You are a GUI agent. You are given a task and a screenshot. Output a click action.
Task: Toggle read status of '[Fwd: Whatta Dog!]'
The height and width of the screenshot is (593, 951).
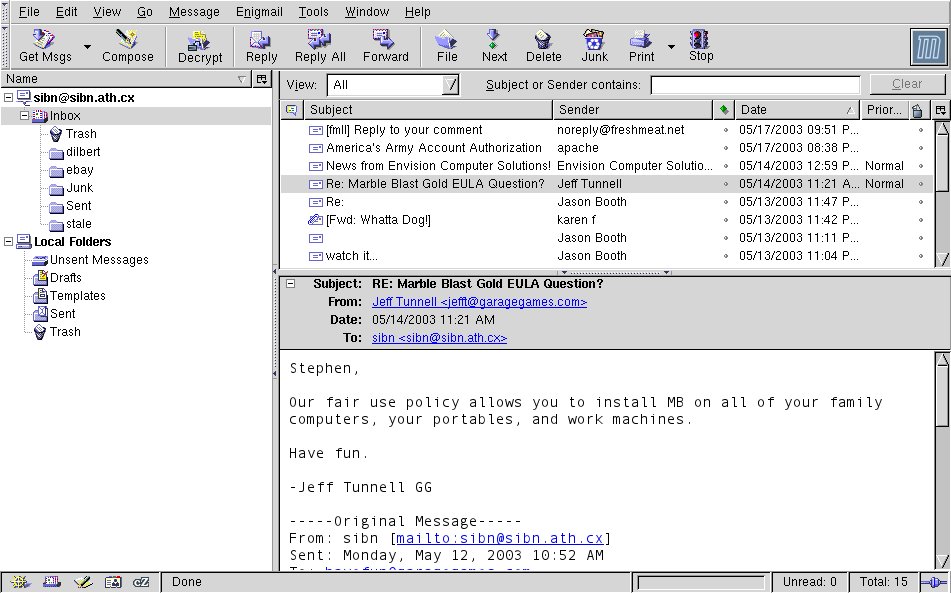[725, 220]
